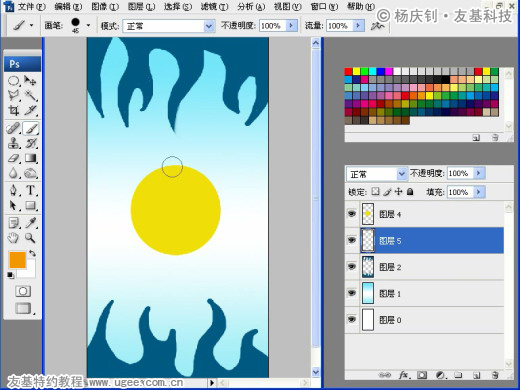Viewport: 520px width, 390px height.
Task: Select the Rectangle shape tool
Action: pos(30,205)
